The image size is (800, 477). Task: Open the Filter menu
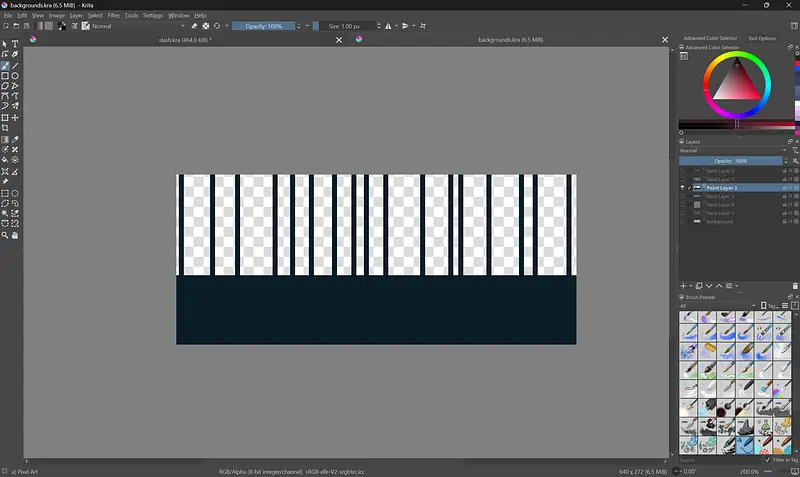pyautogui.click(x=113, y=16)
